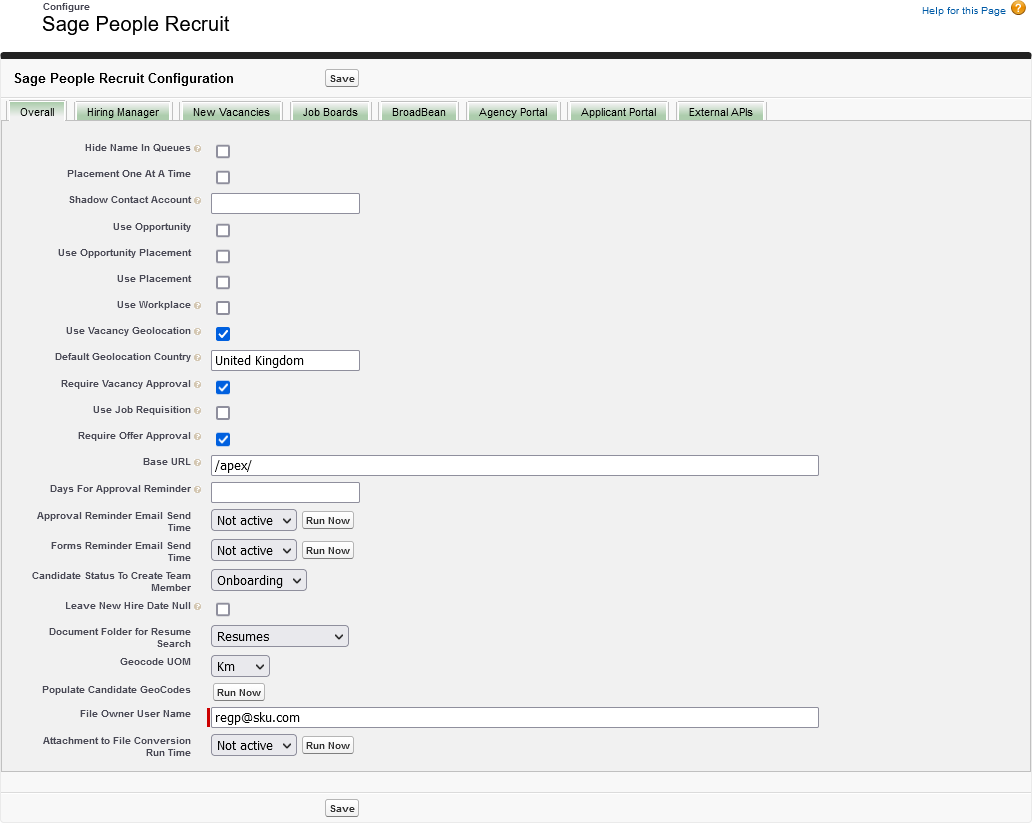Image resolution: width=1032 pixels, height=823 pixels.
Task: Open Document Folder for Resume Search dropdown
Action: tap(280, 636)
